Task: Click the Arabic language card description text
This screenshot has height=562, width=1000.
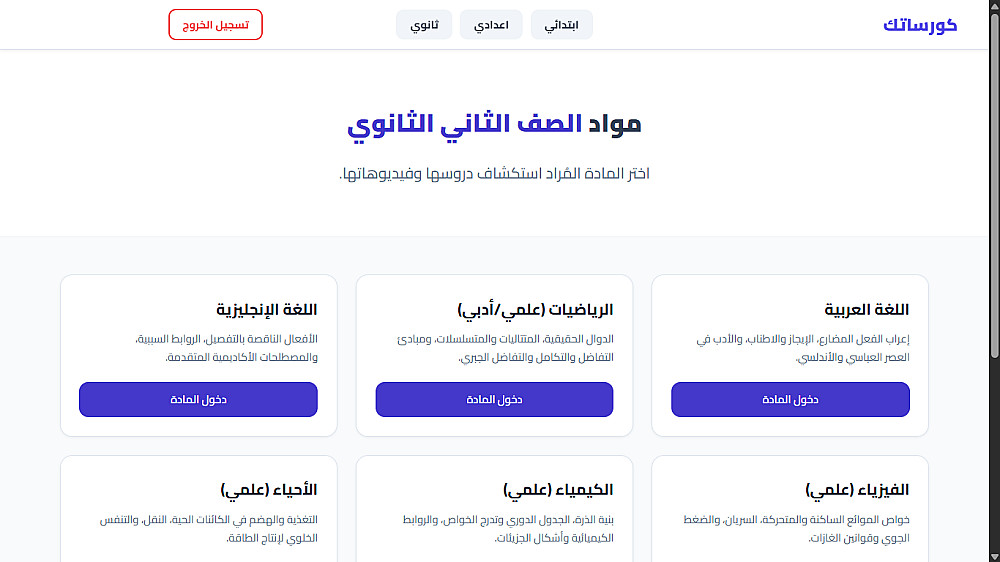Action: click(802, 348)
